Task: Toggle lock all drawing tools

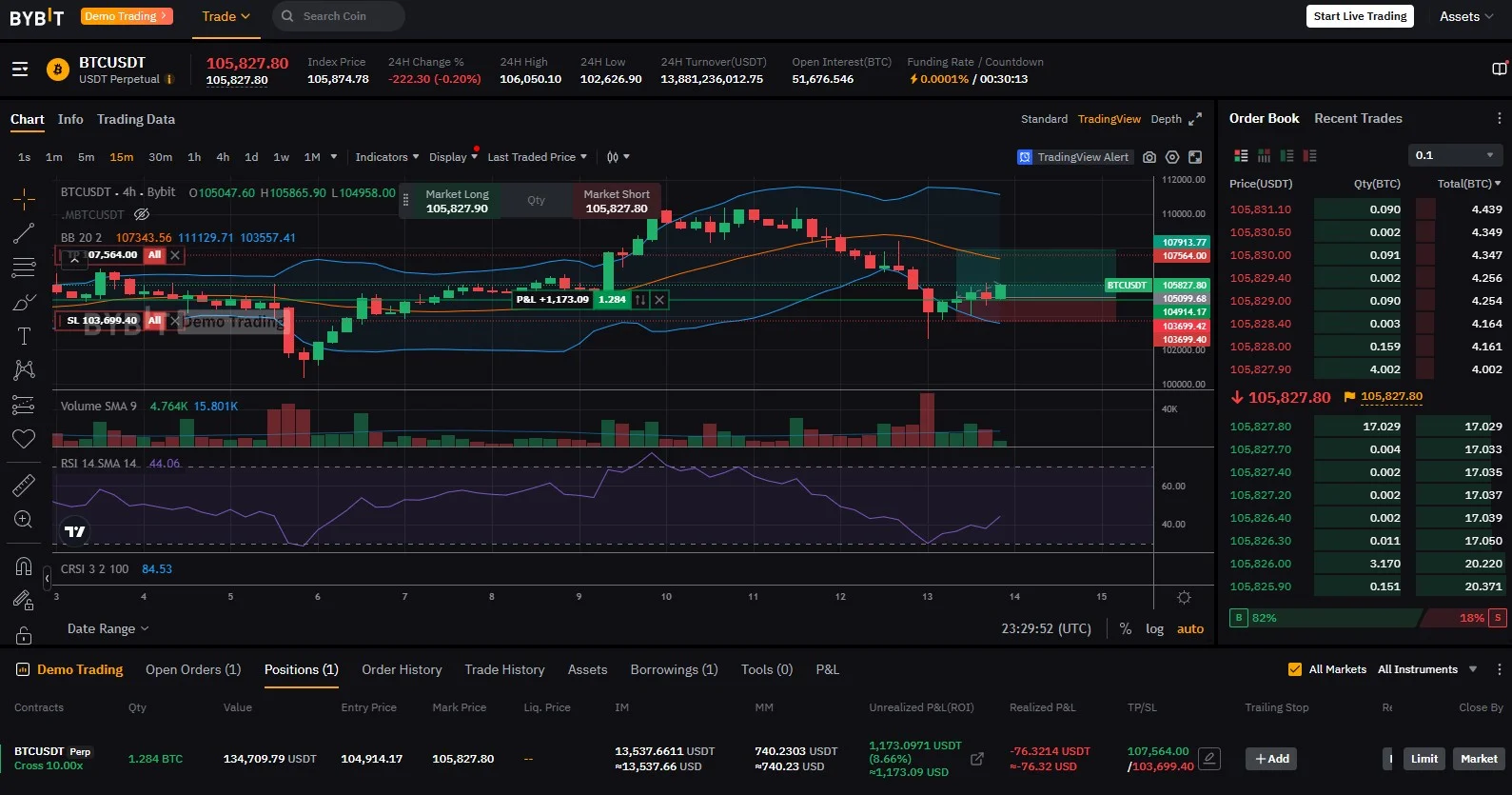Action: pos(24,635)
